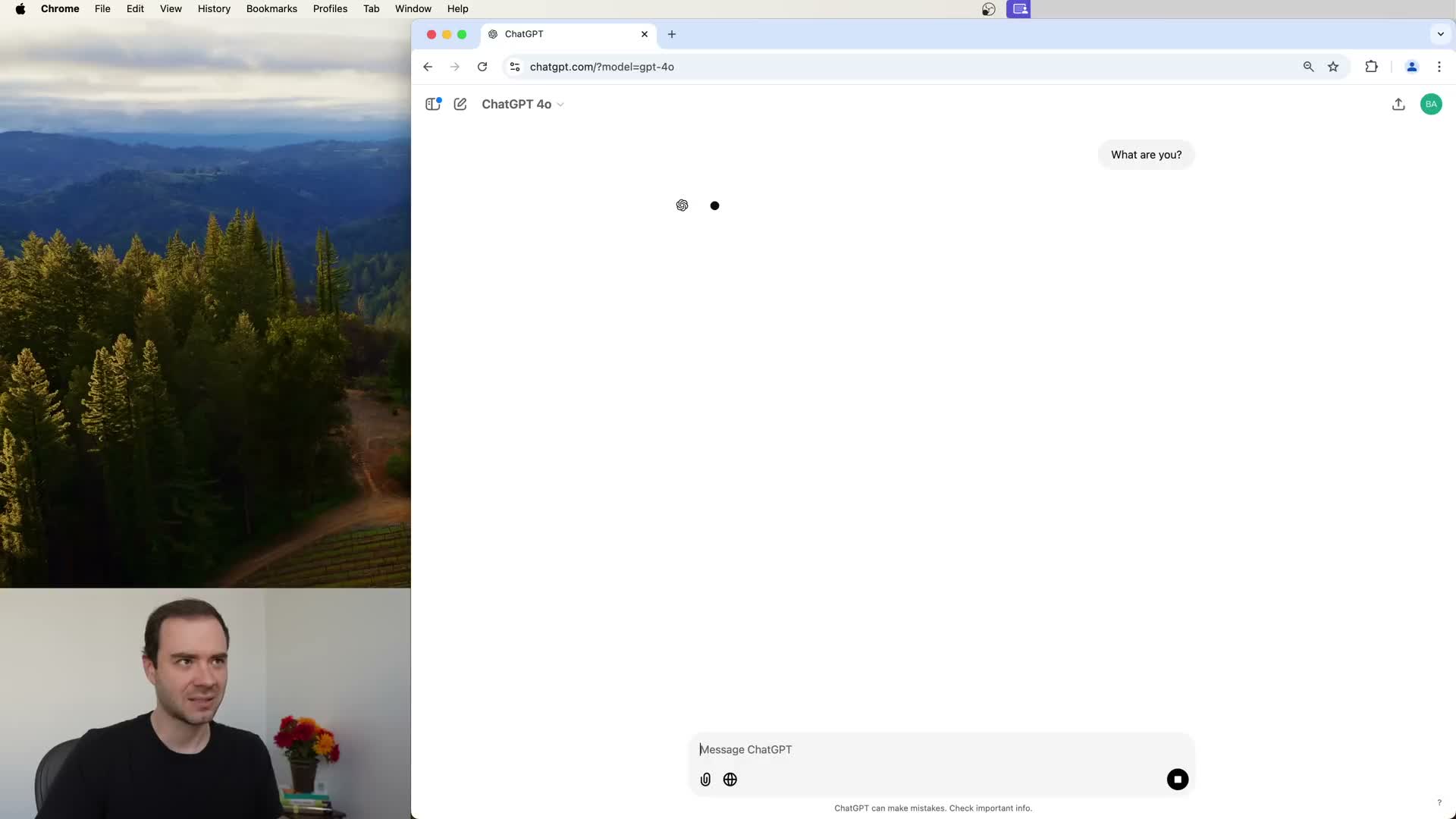Image resolution: width=1456 pixels, height=819 pixels.
Task: Click the zoom magnifier in address bar
Action: (1308, 67)
